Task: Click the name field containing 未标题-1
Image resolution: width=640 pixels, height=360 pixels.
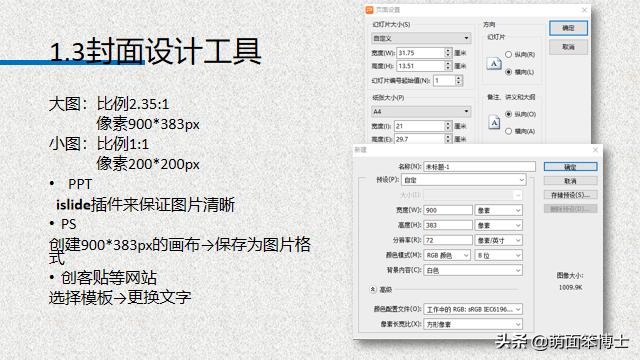Action: pyautogui.click(x=480, y=167)
